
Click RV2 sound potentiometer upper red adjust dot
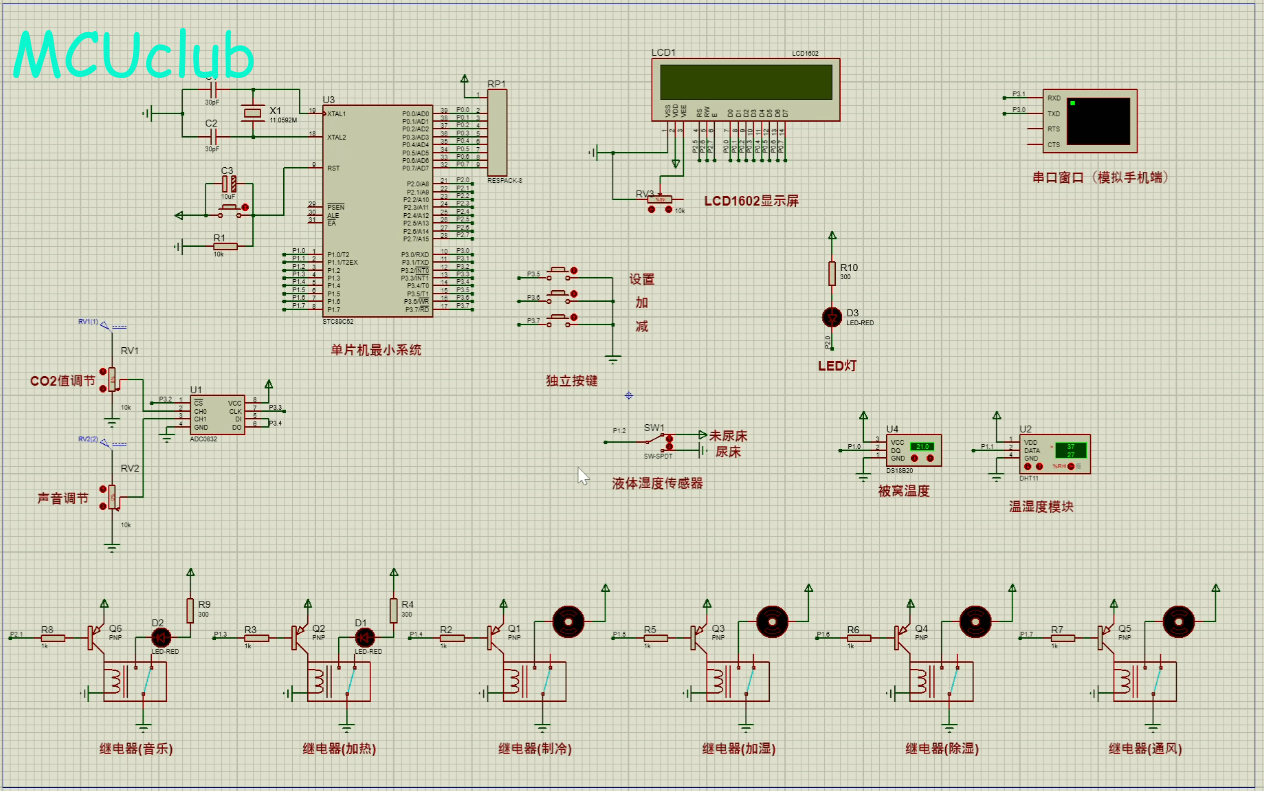coord(103,488)
